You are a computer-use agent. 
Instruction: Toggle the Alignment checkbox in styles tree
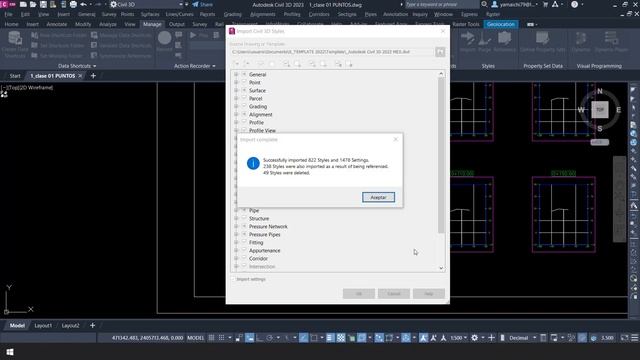[x=244, y=114]
